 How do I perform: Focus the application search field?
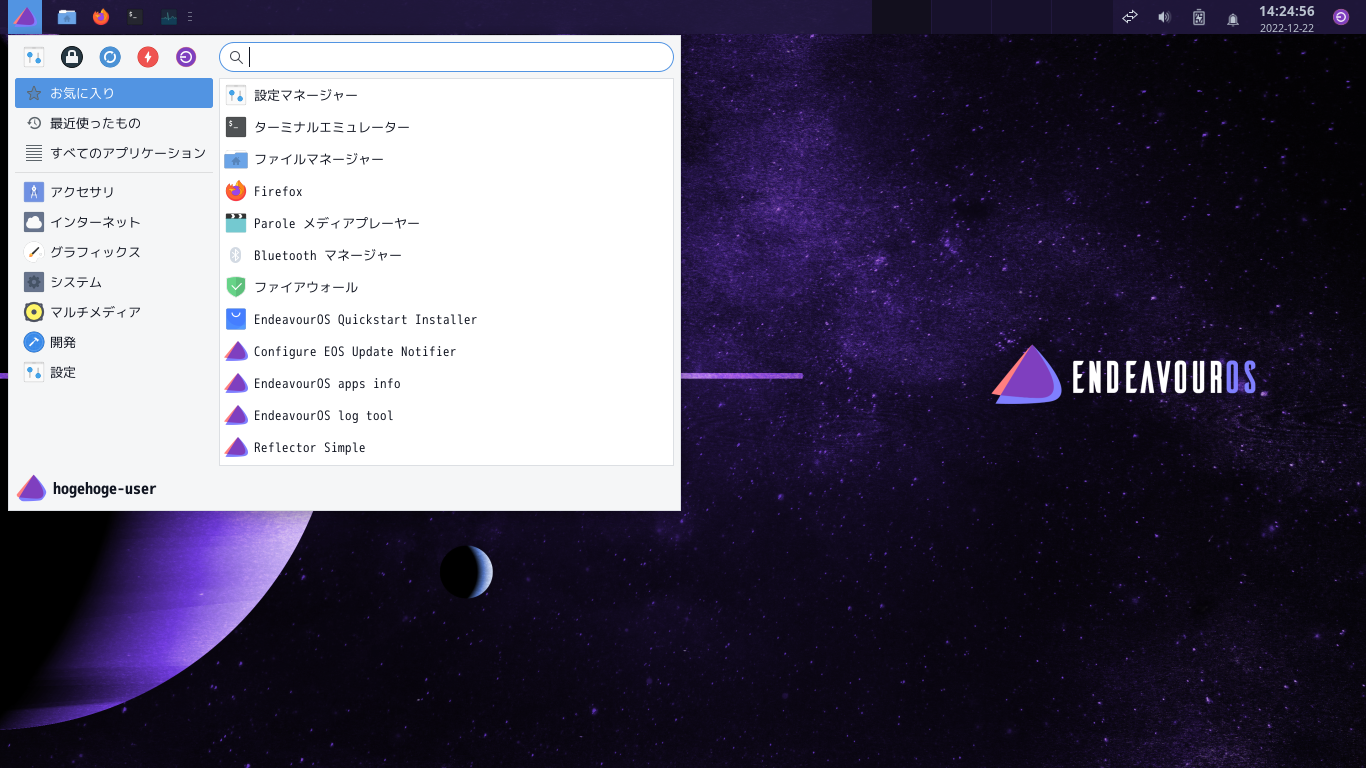point(446,57)
